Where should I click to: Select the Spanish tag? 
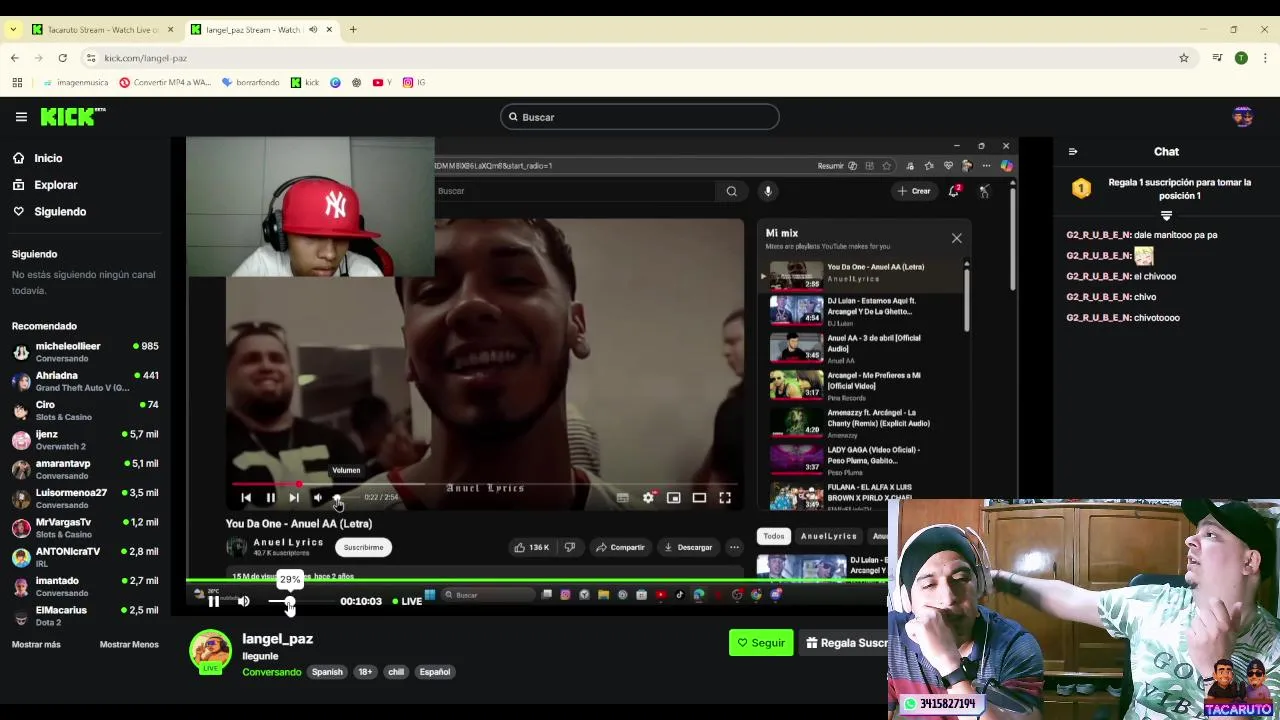click(327, 672)
